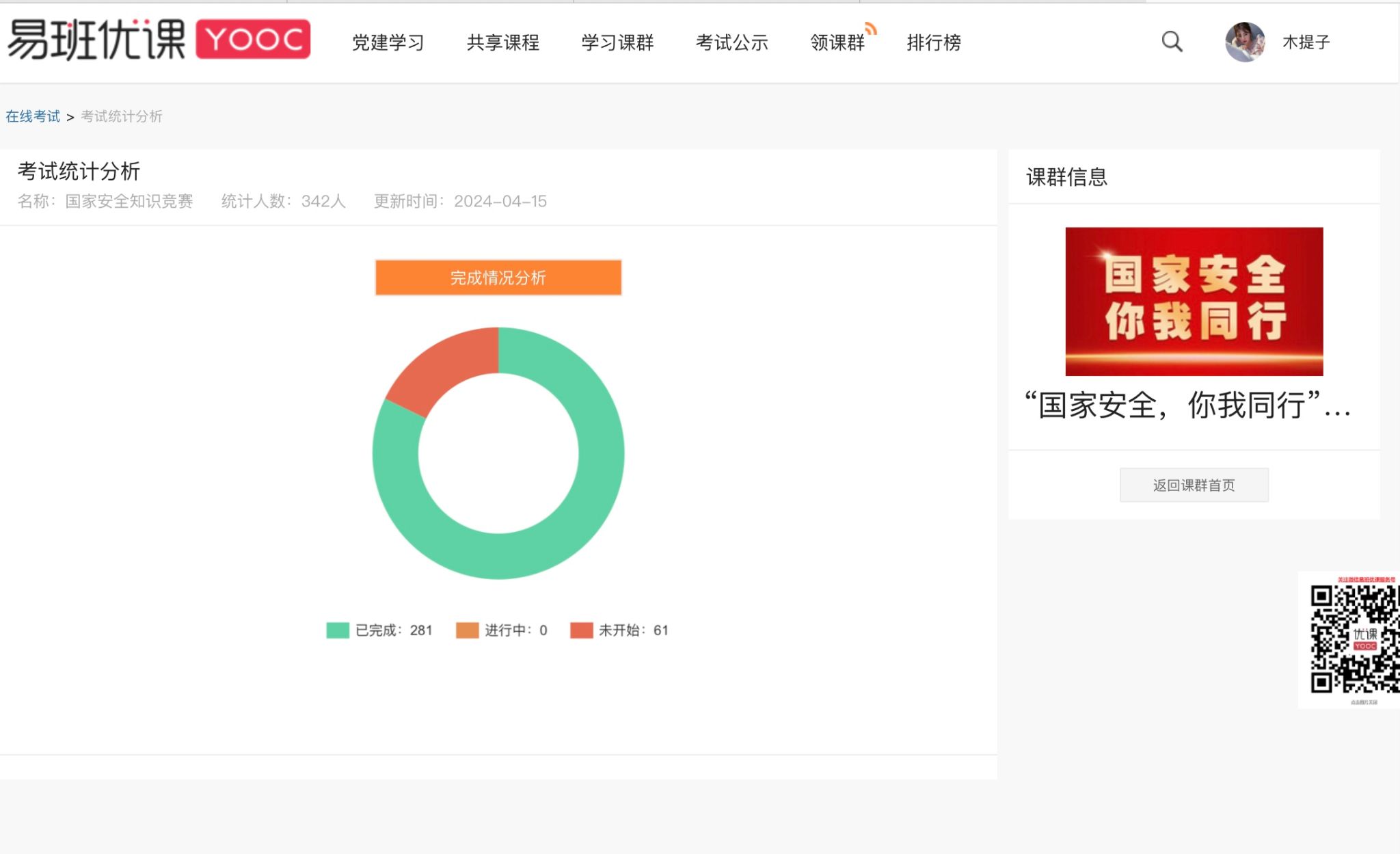
Task: Click the user avatar picture
Action: pyautogui.click(x=1245, y=42)
